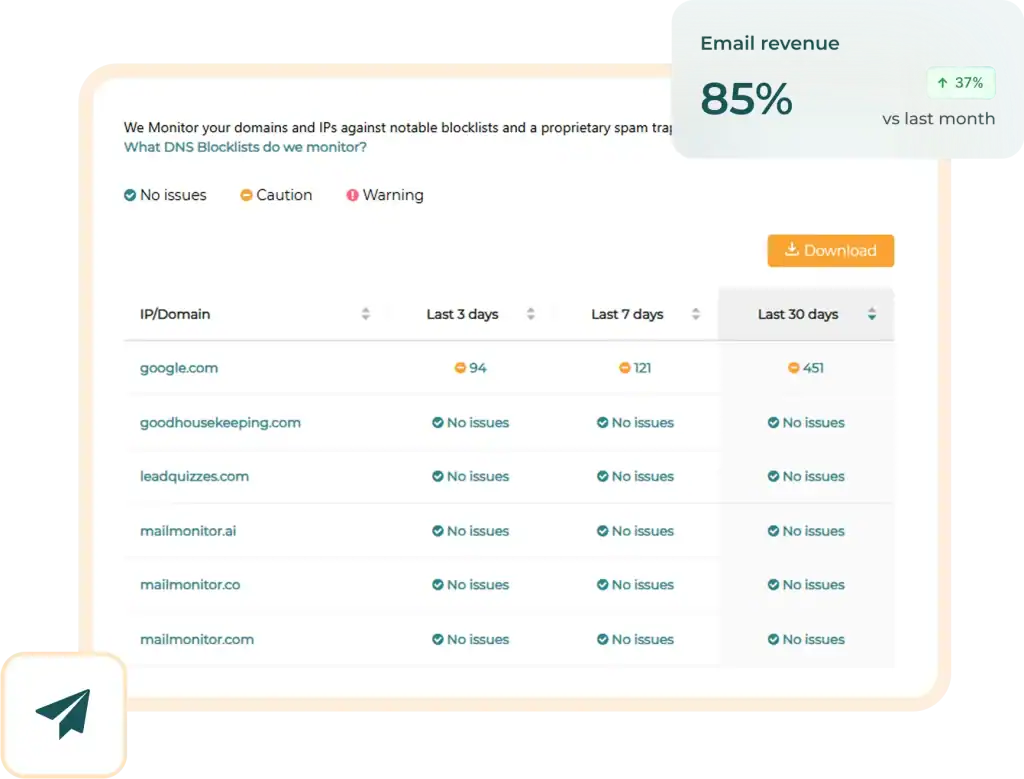
Task: Toggle the Warning legend filter
Action: (385, 195)
